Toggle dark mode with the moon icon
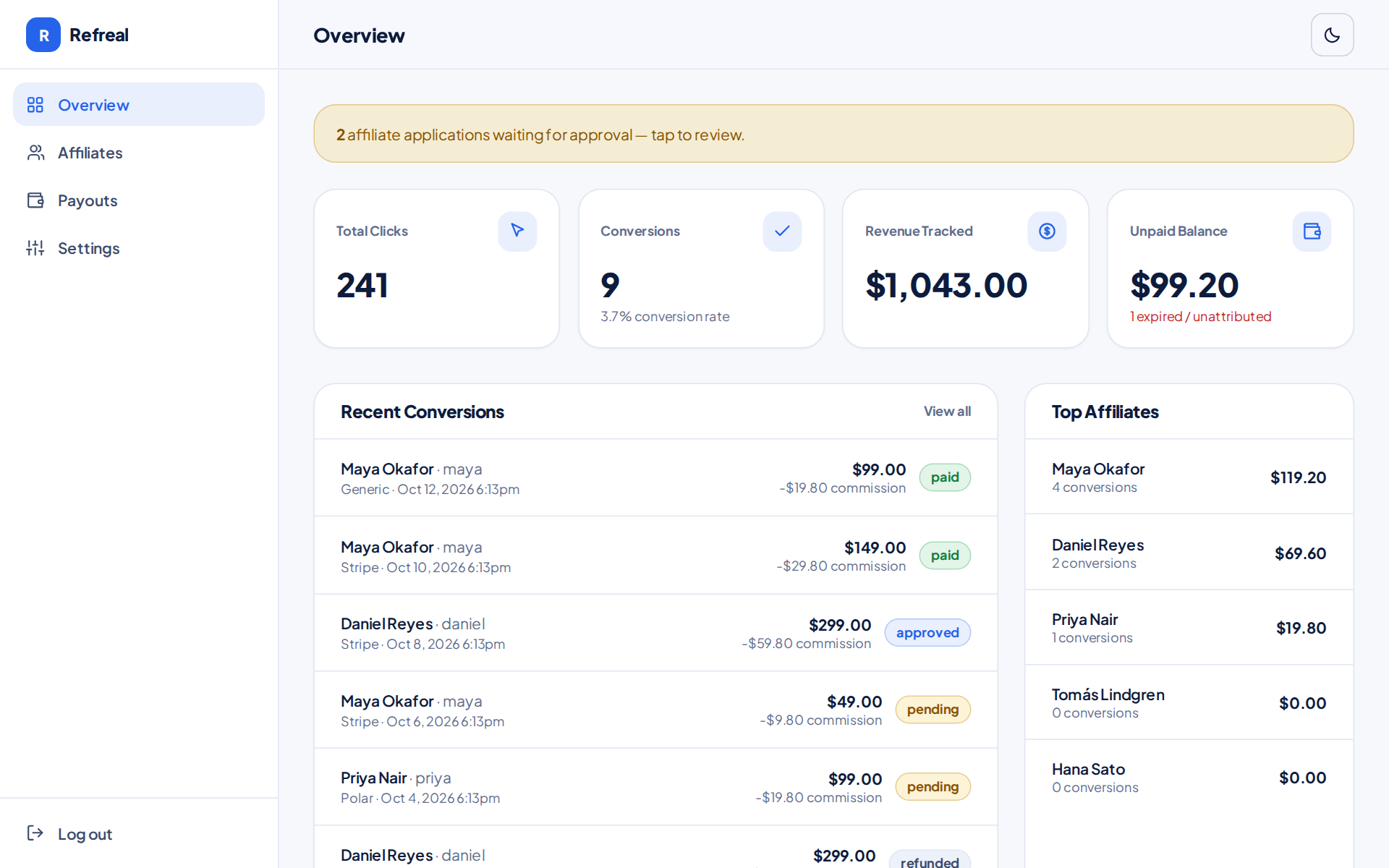 [1332, 35]
